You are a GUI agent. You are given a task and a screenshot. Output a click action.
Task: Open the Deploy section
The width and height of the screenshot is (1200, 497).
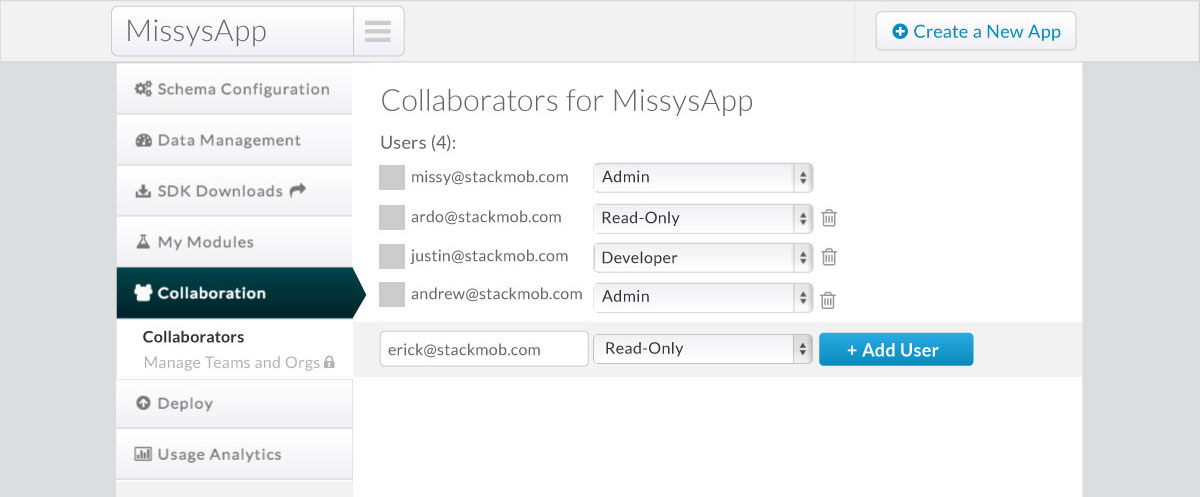pos(234,404)
